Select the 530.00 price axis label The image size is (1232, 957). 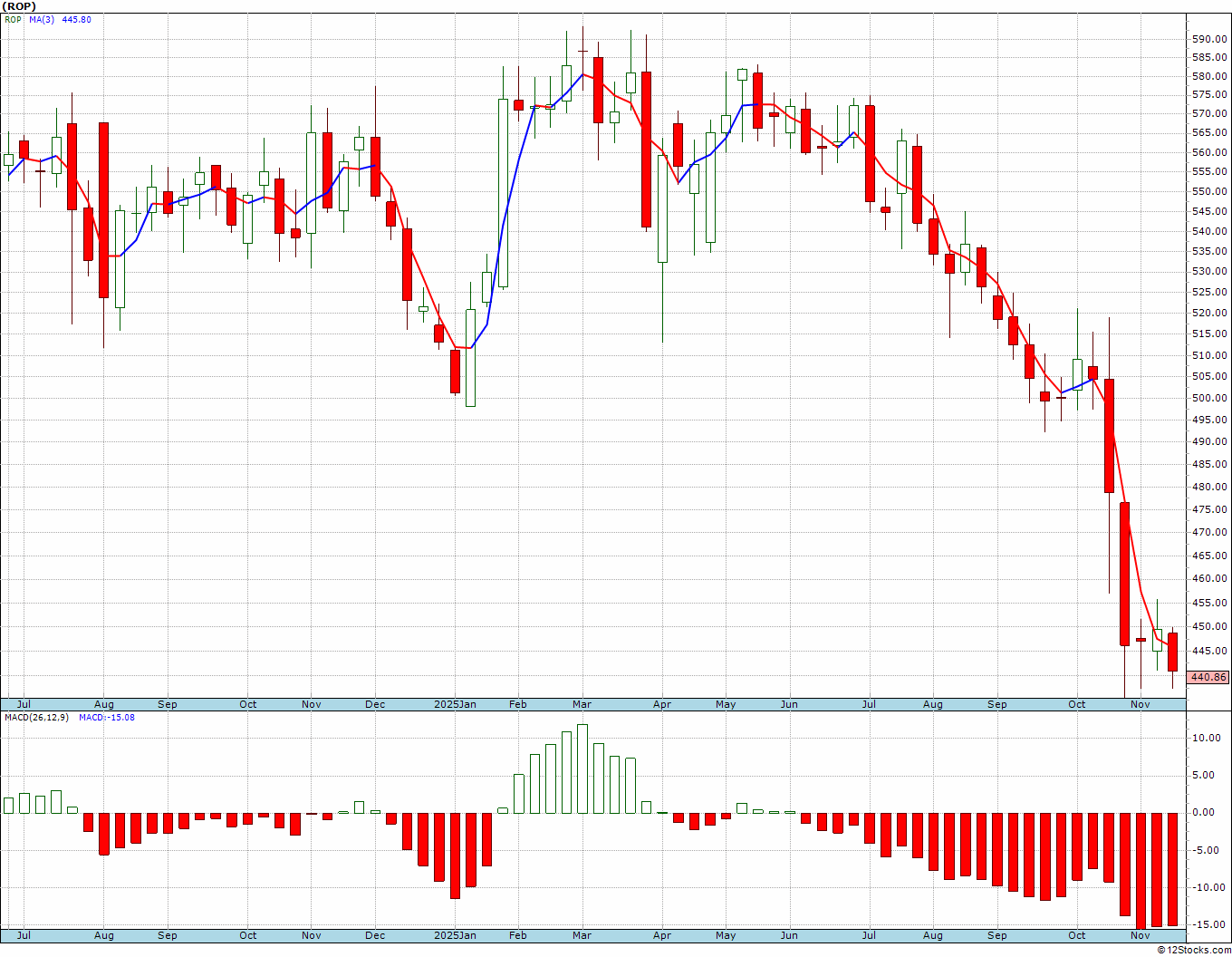[1209, 271]
